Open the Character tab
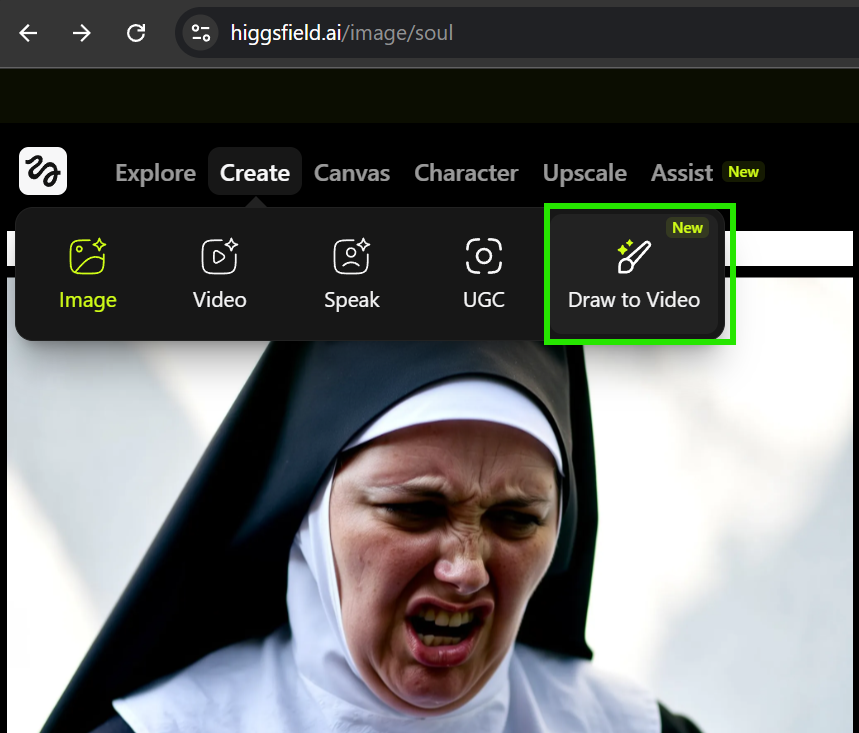The height and width of the screenshot is (733, 859). (x=466, y=173)
